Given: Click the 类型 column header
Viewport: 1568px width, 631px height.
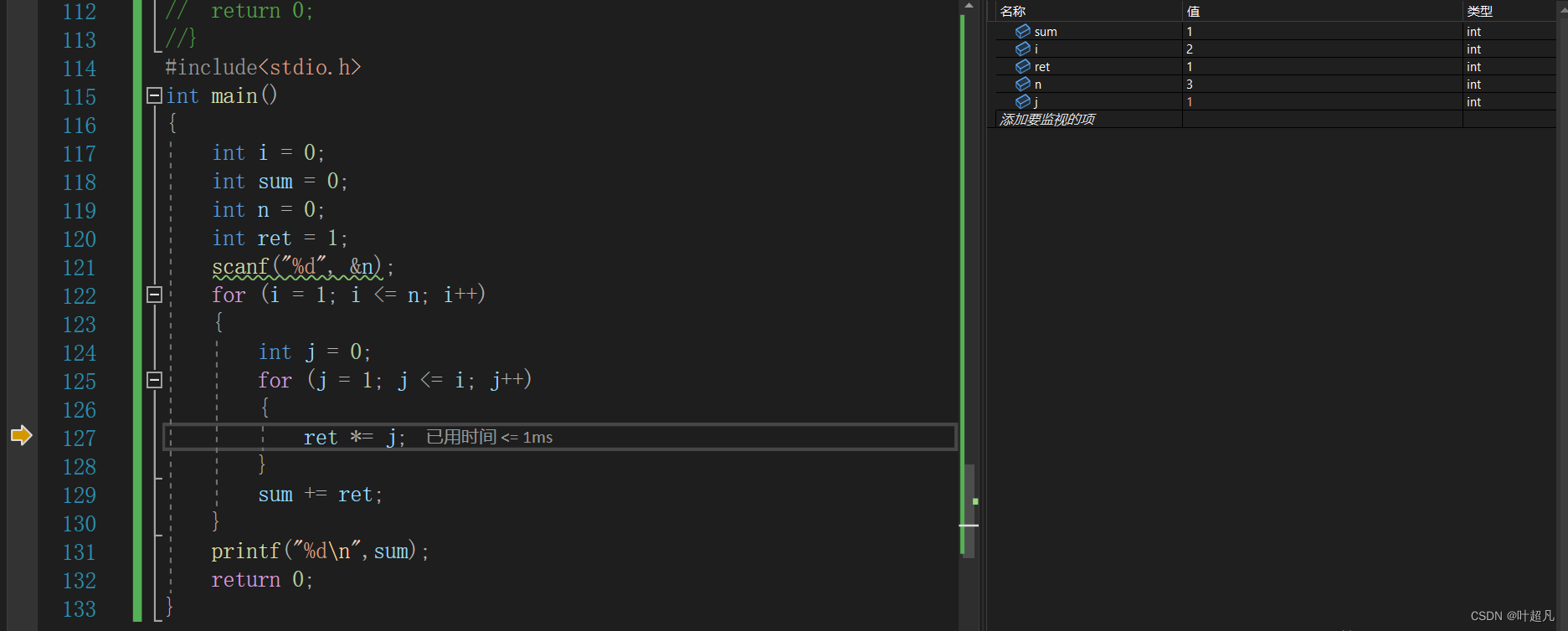Looking at the screenshot, I should pos(1480,11).
